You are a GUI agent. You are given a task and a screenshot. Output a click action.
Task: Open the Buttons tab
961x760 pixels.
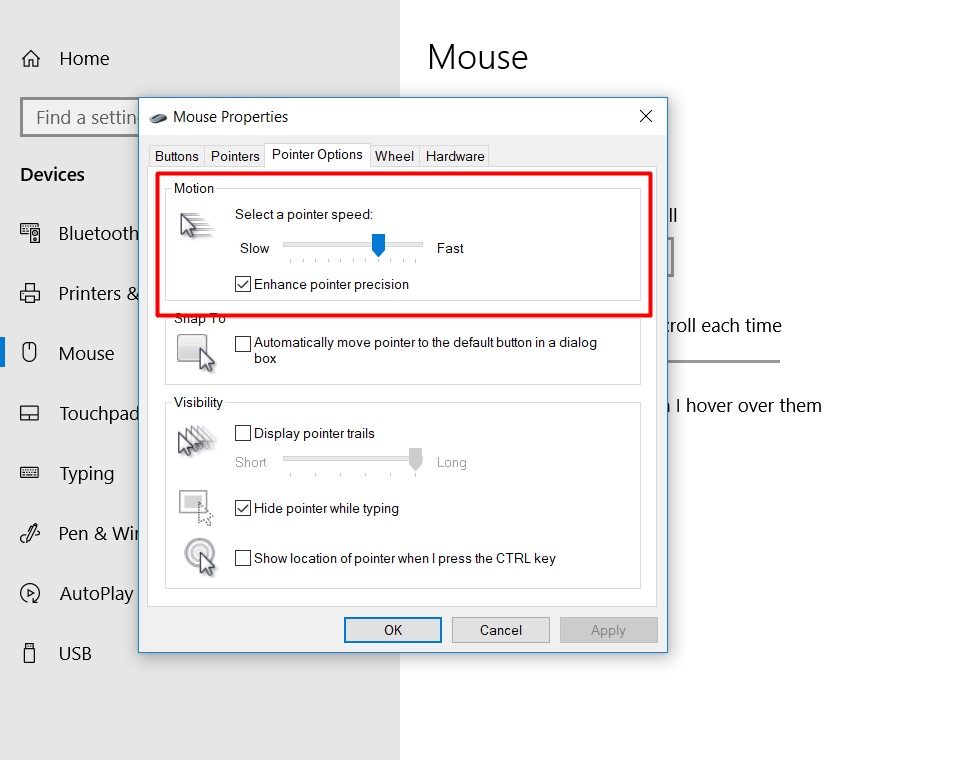[x=176, y=156]
